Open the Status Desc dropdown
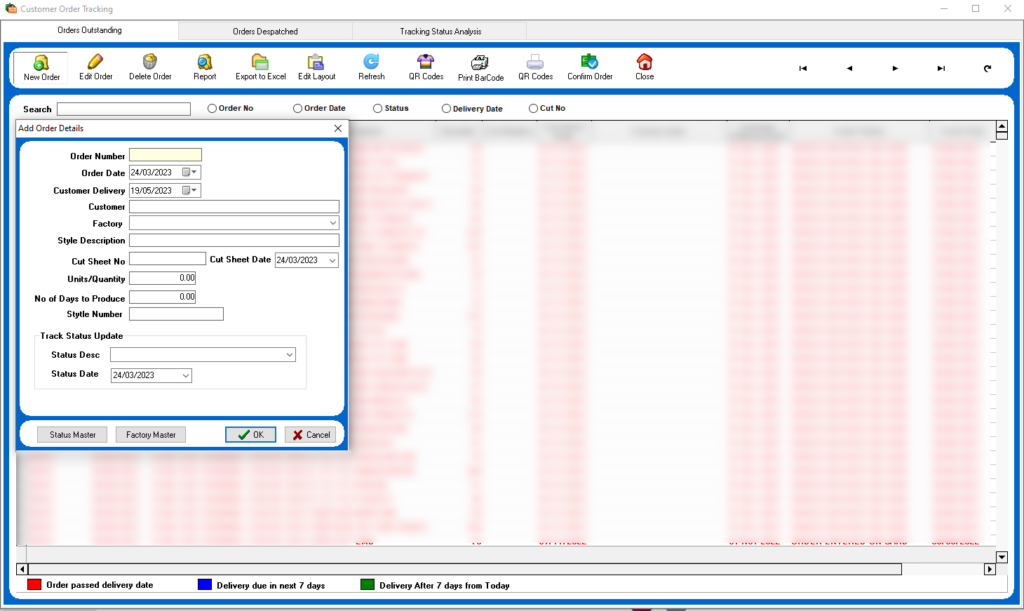 [x=290, y=355]
